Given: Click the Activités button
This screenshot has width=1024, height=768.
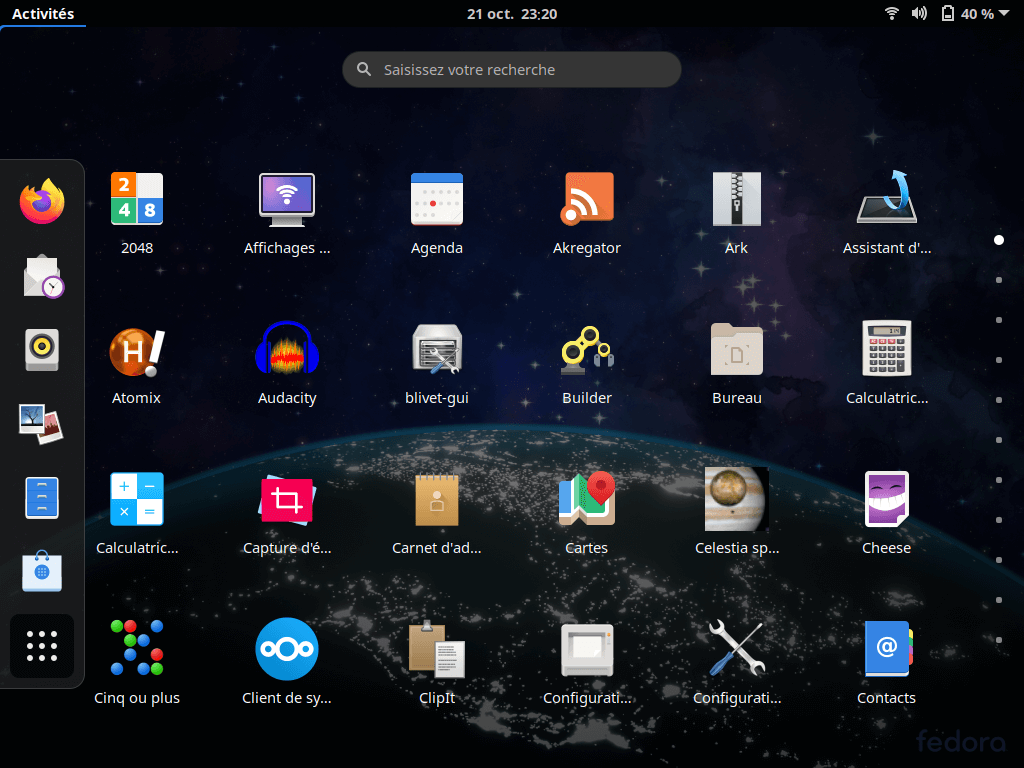Looking at the screenshot, I should pos(43,14).
